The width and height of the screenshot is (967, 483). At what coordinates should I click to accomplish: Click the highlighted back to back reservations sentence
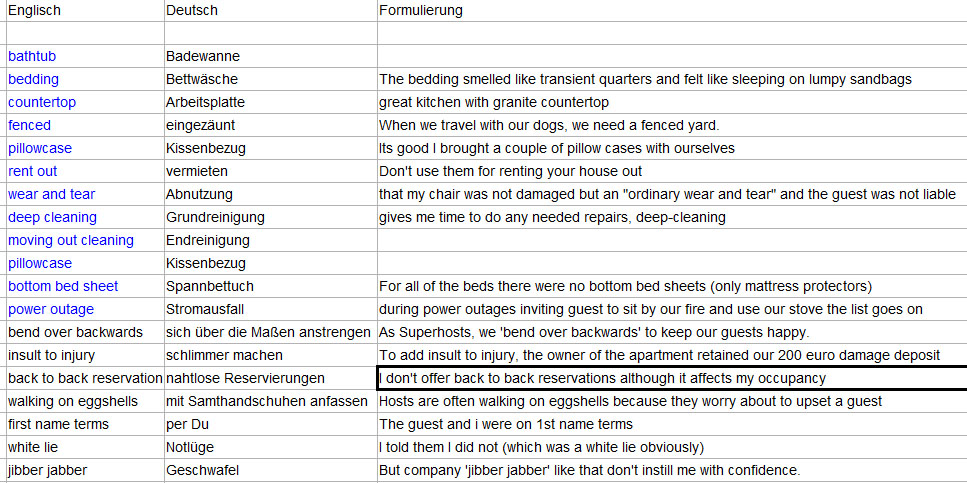672,378
